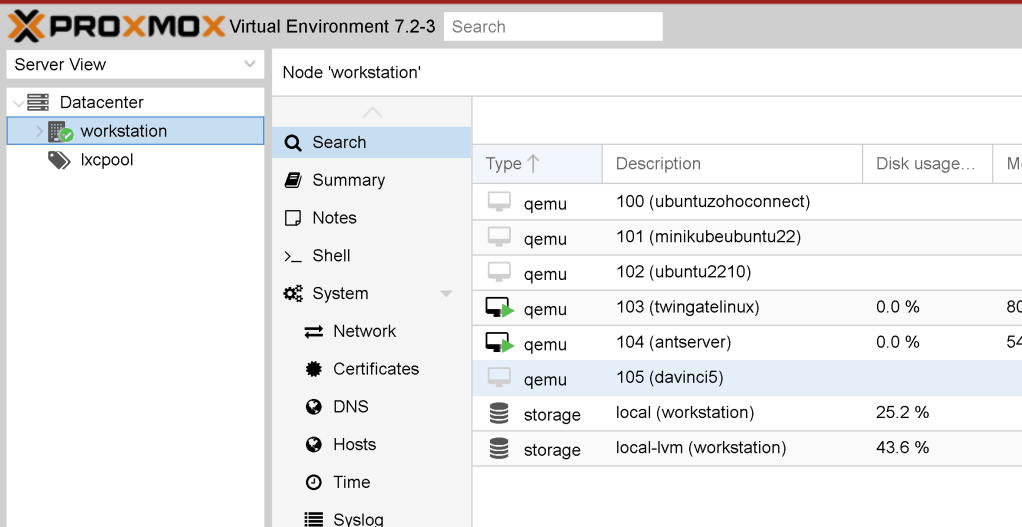
Task: Open the Time settings
Action: tap(372, 483)
